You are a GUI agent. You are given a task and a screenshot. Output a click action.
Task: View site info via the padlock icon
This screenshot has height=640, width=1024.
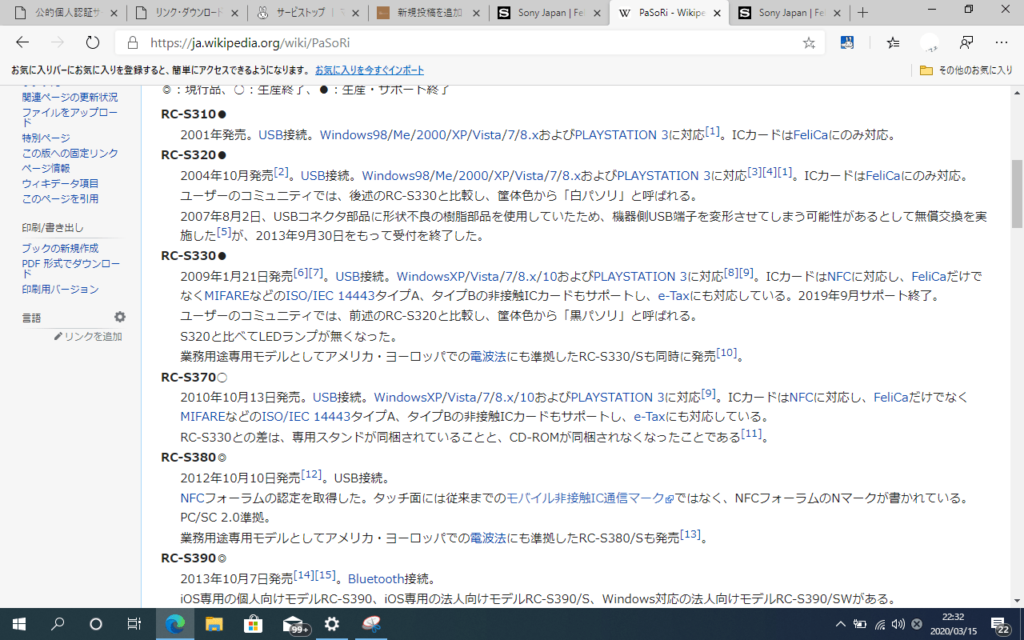133,43
